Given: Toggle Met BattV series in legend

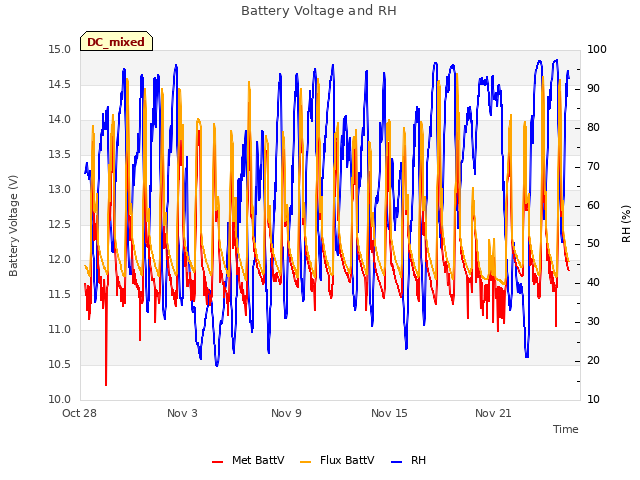Looking at the screenshot, I should pyautogui.click(x=248, y=460).
